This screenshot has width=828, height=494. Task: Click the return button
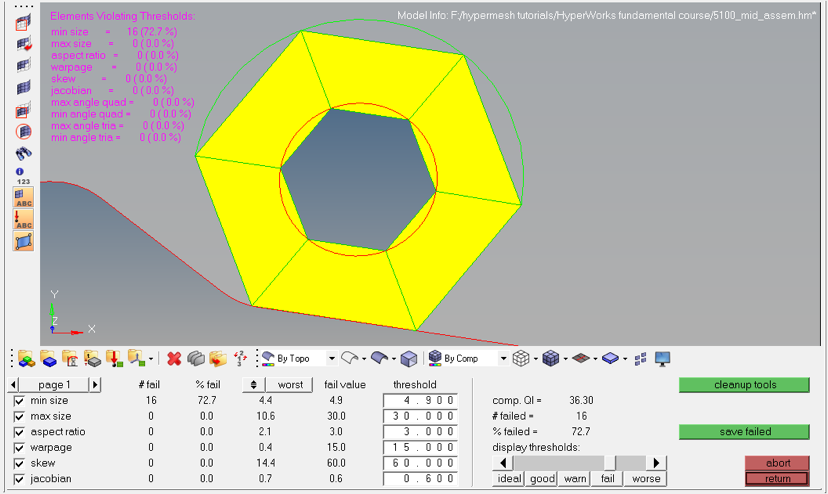point(777,479)
